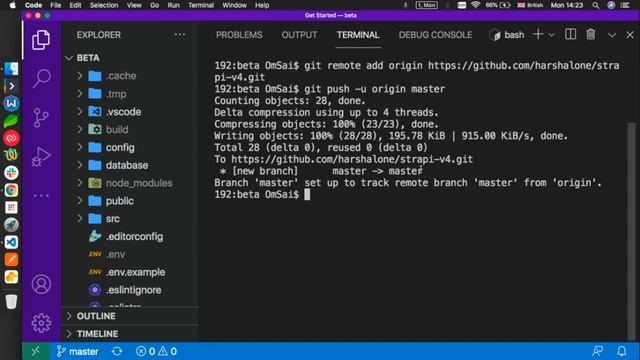This screenshot has height=360, width=640.
Task: Open Visual Studio Code from the Dock
Action: (11, 242)
